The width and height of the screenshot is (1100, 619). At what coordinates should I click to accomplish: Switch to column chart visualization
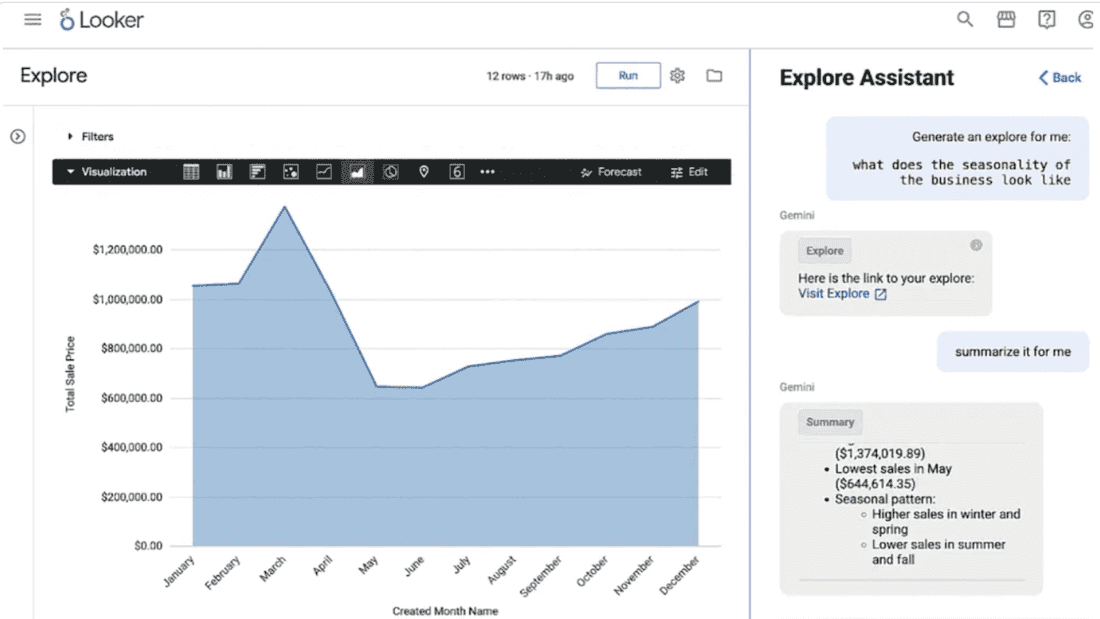point(224,172)
